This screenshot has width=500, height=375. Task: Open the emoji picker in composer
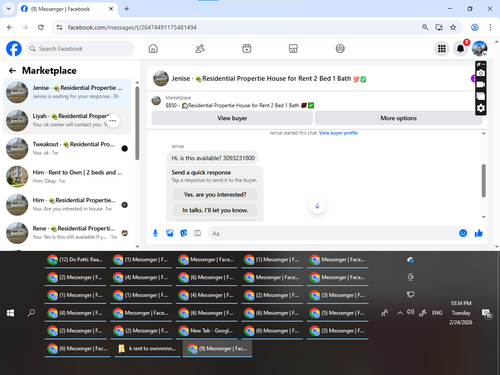tap(463, 233)
